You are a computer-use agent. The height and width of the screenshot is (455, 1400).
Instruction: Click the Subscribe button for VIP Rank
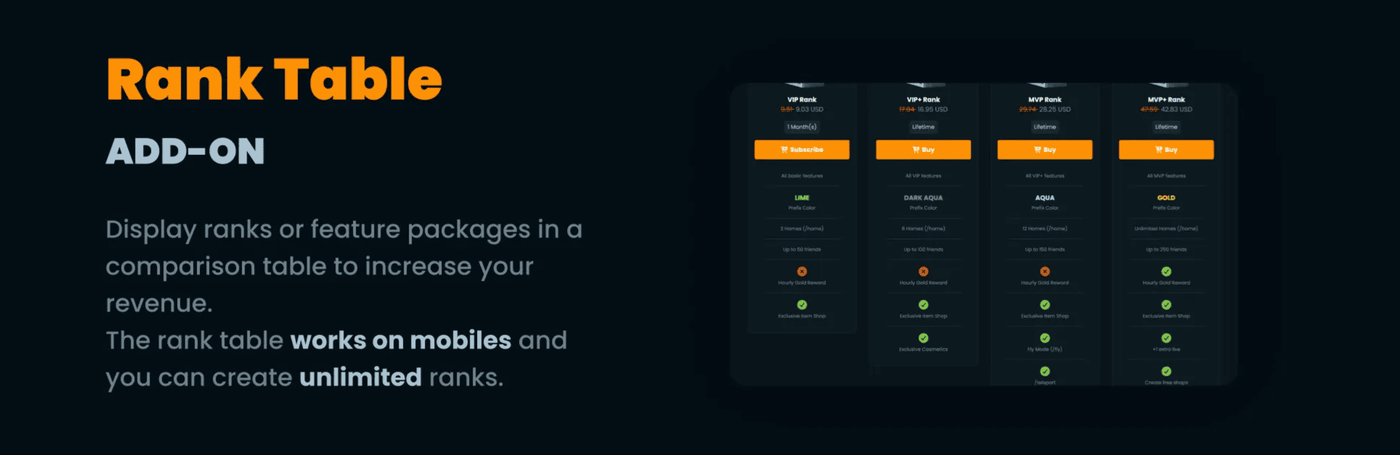pyautogui.click(x=802, y=150)
